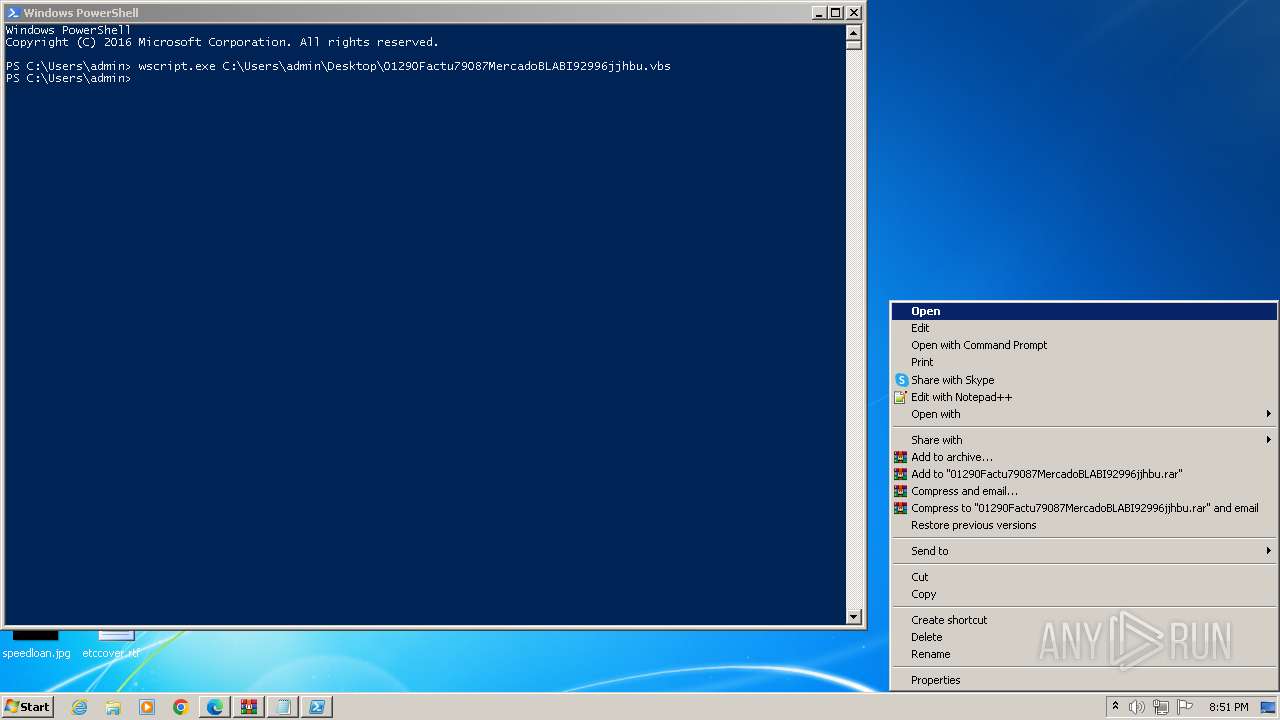Viewport: 1280px width, 720px height.
Task: Maximize the Windows PowerShell window
Action: (836, 13)
